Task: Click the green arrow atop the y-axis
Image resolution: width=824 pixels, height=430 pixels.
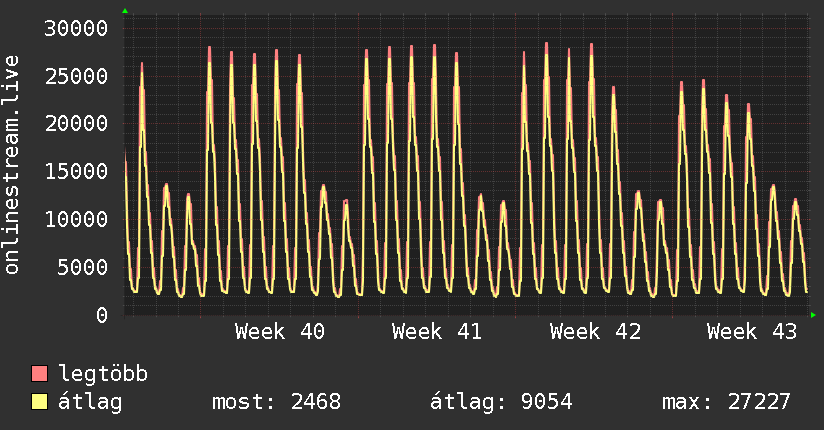Action: [x=125, y=11]
